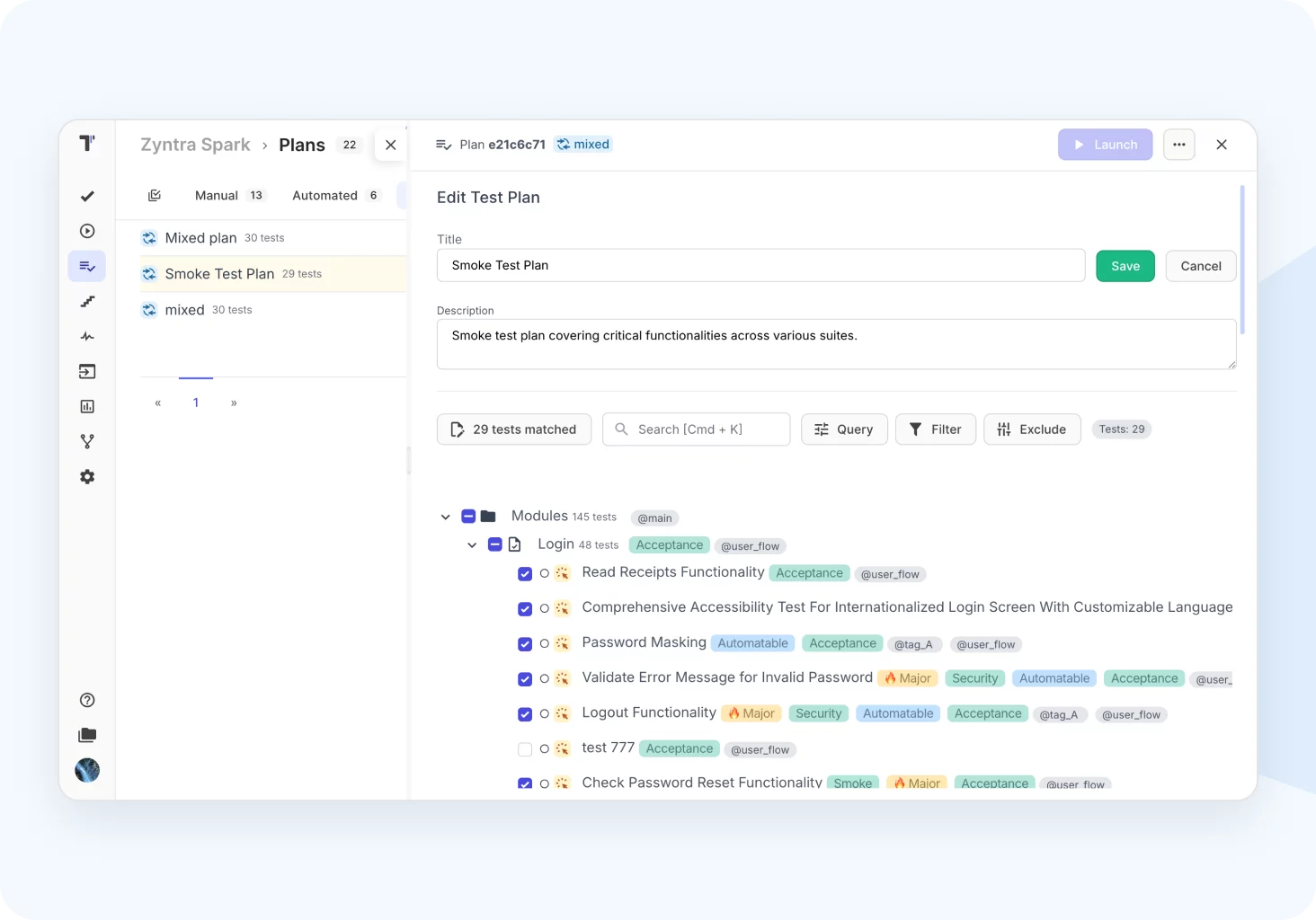
Task: Uncheck the Password Masking test checkbox
Action: [x=525, y=644]
